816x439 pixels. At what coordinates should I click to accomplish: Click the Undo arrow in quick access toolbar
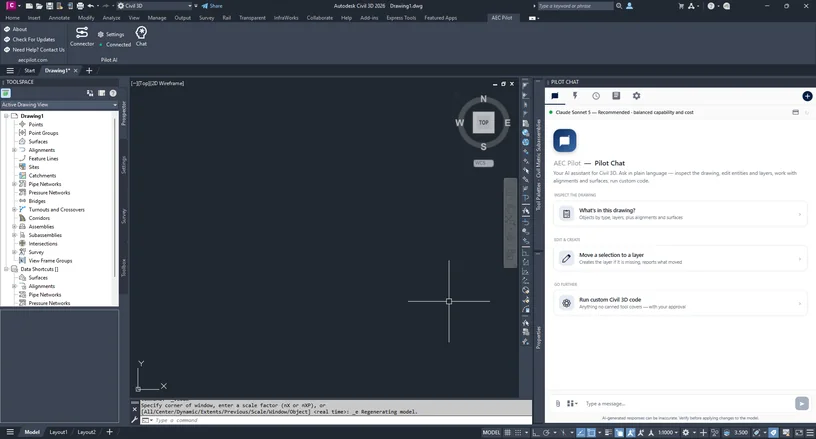point(91,6)
